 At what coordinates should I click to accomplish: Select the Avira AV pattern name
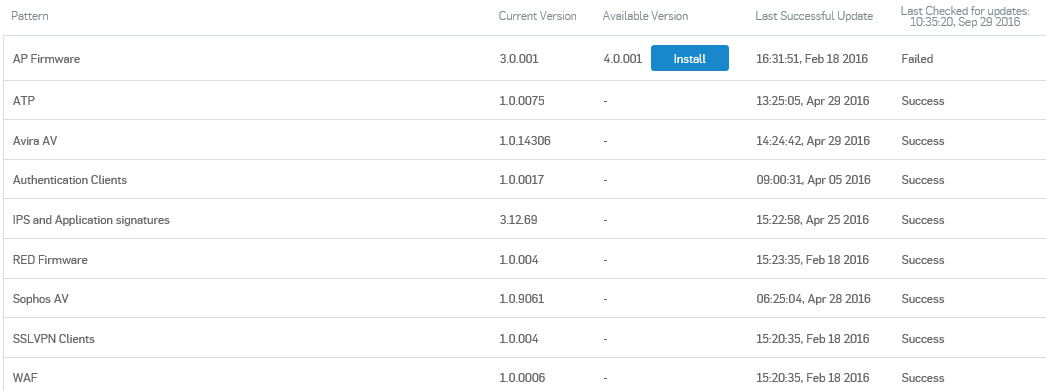(35, 141)
